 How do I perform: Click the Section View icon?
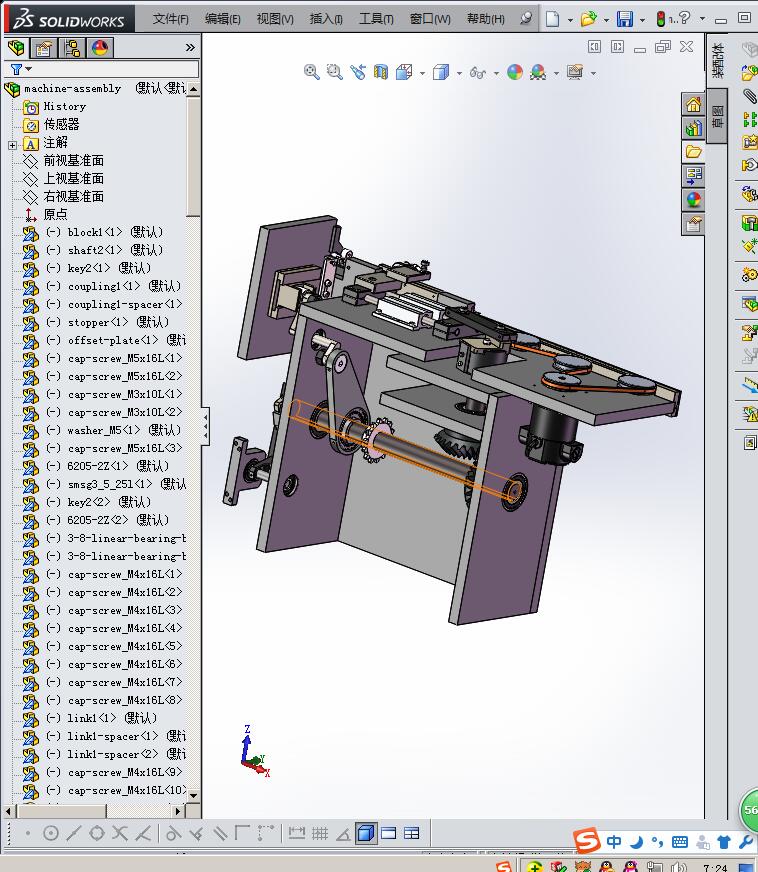(381, 72)
